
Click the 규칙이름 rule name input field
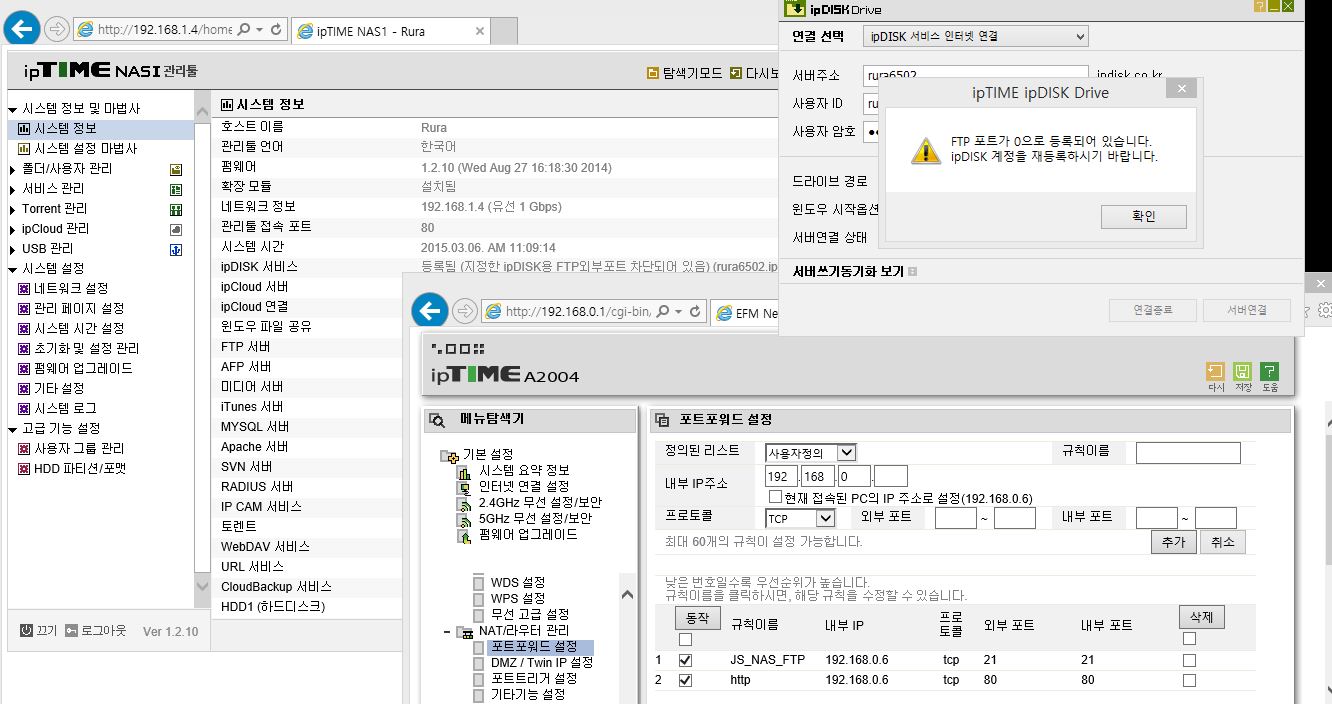coord(1188,453)
